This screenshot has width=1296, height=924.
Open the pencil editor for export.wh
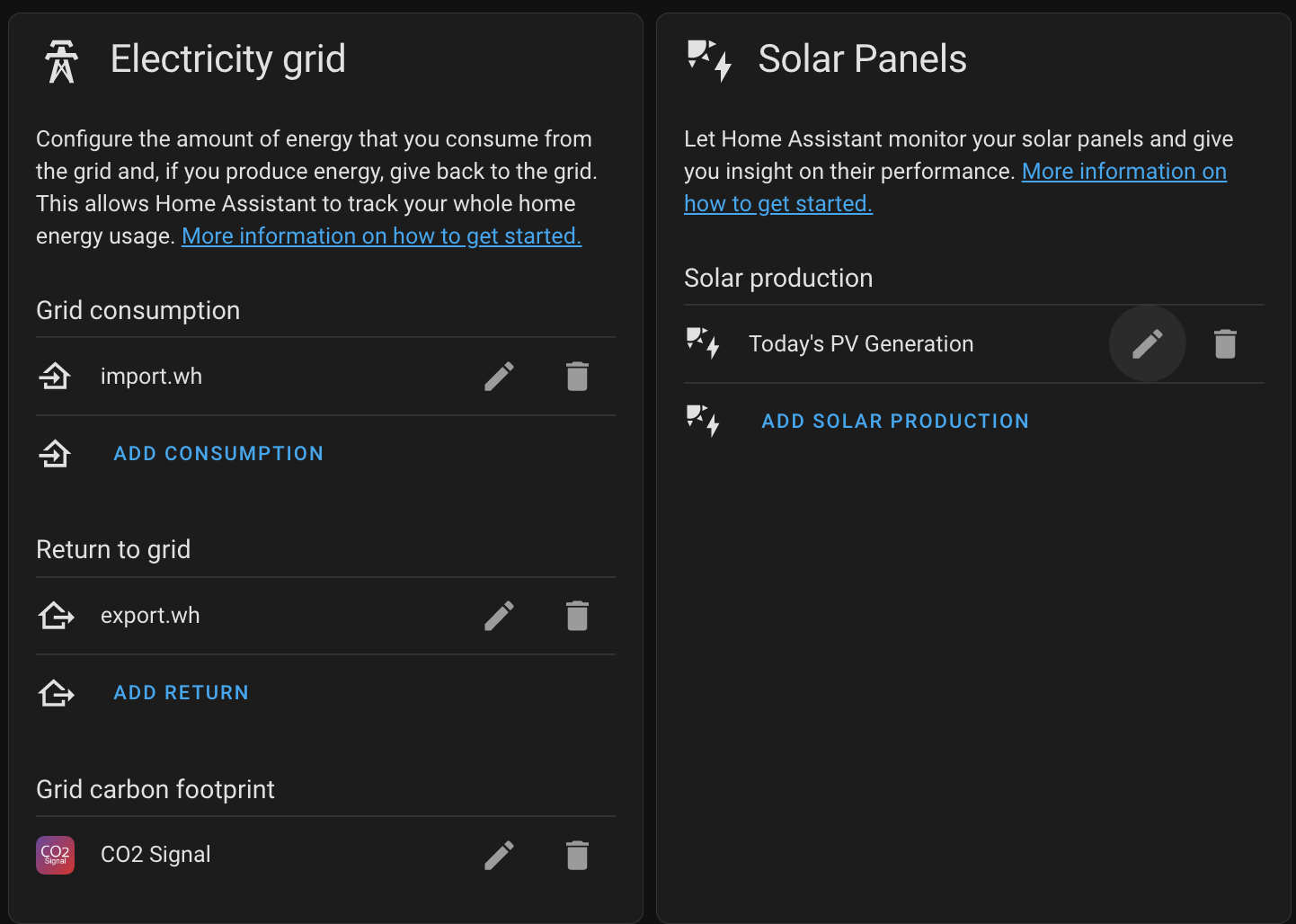pos(499,615)
